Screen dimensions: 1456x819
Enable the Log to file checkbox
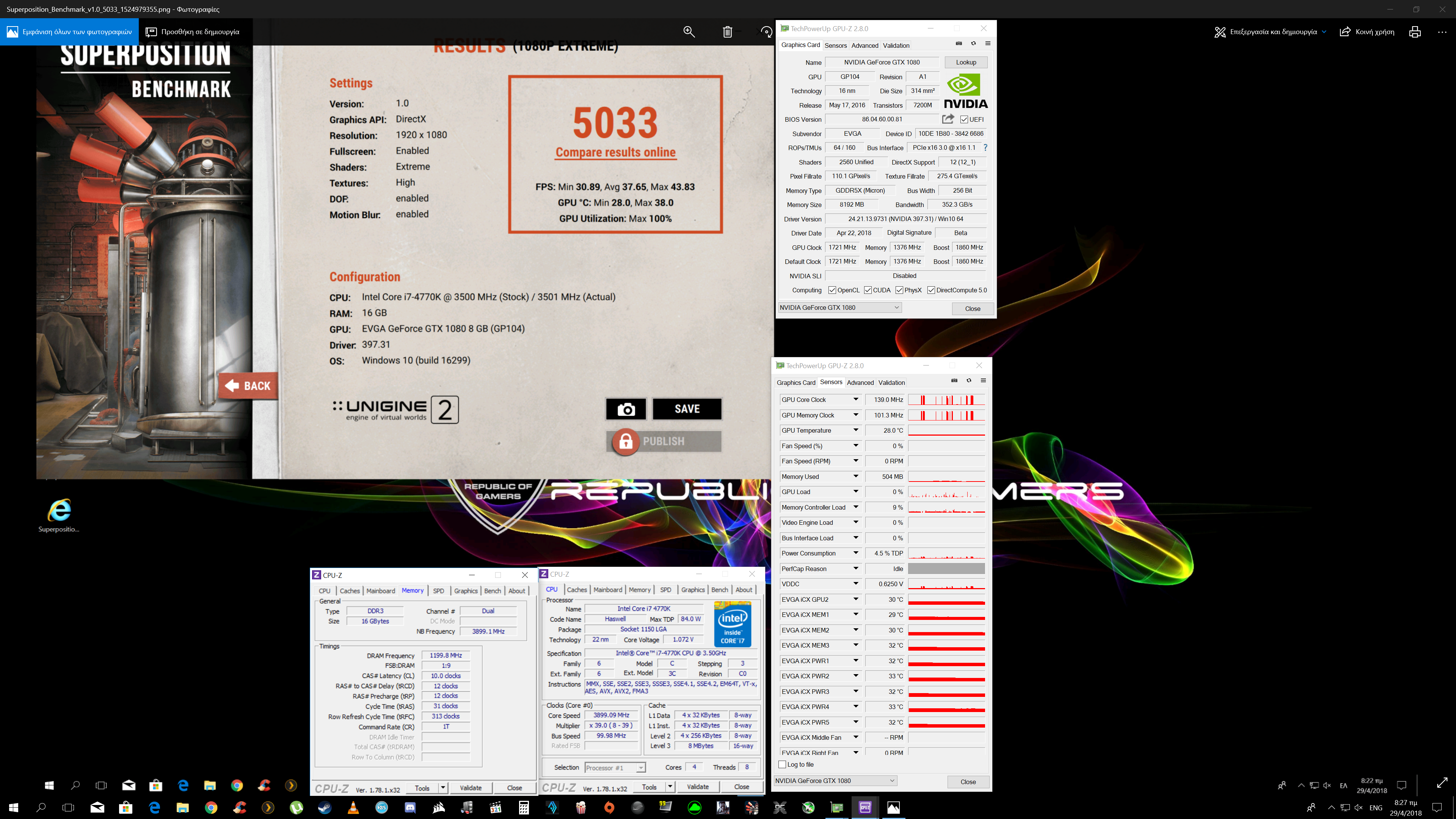[x=782, y=764]
